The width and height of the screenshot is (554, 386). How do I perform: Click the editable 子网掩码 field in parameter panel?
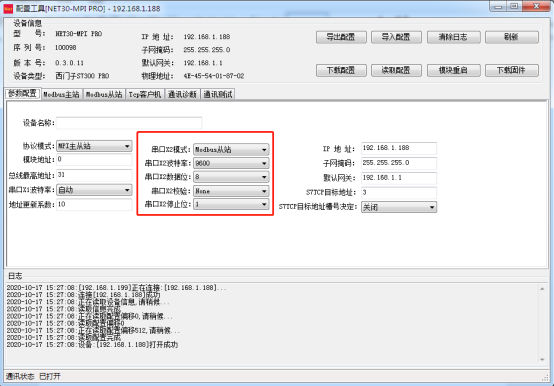(399, 163)
